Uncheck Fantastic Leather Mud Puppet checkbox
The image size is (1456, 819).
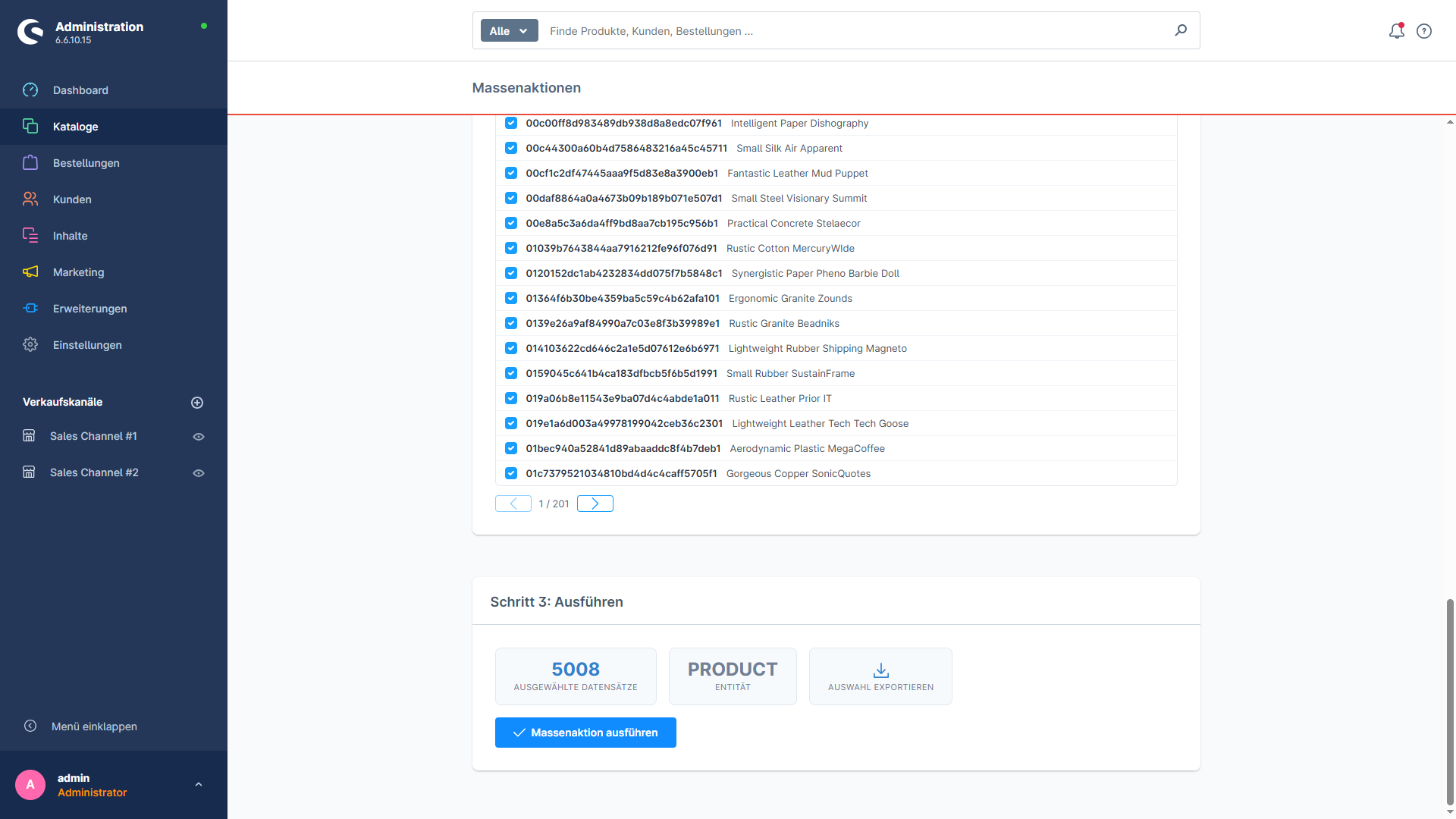tap(511, 173)
